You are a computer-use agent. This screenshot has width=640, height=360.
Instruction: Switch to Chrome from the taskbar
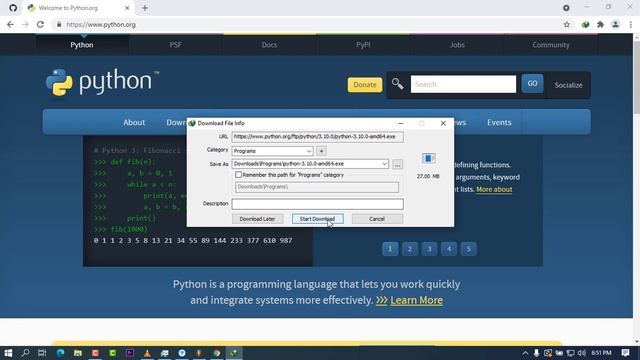pyautogui.click(x=217, y=353)
